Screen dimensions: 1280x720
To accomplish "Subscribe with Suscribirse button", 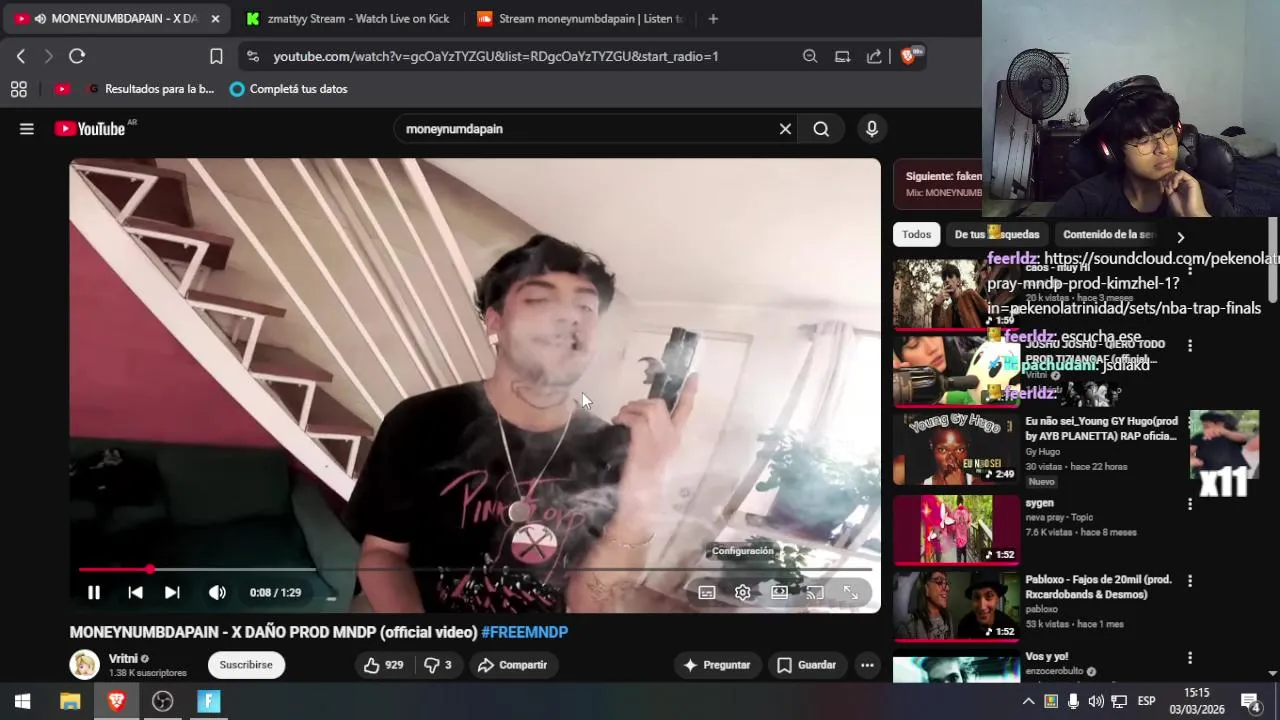I will tap(246, 665).
